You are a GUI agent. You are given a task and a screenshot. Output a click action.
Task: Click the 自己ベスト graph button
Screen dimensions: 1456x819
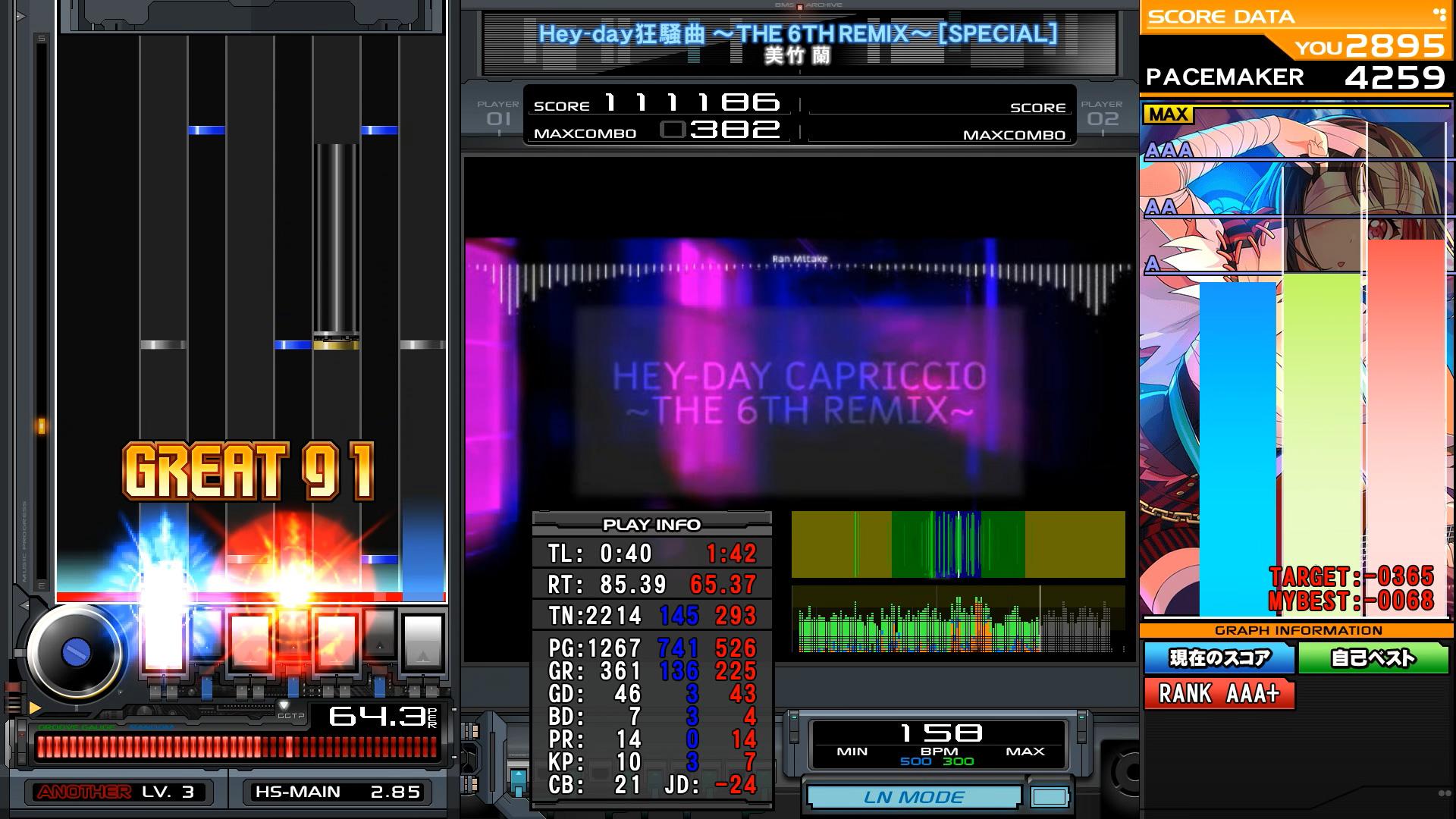tap(1373, 657)
